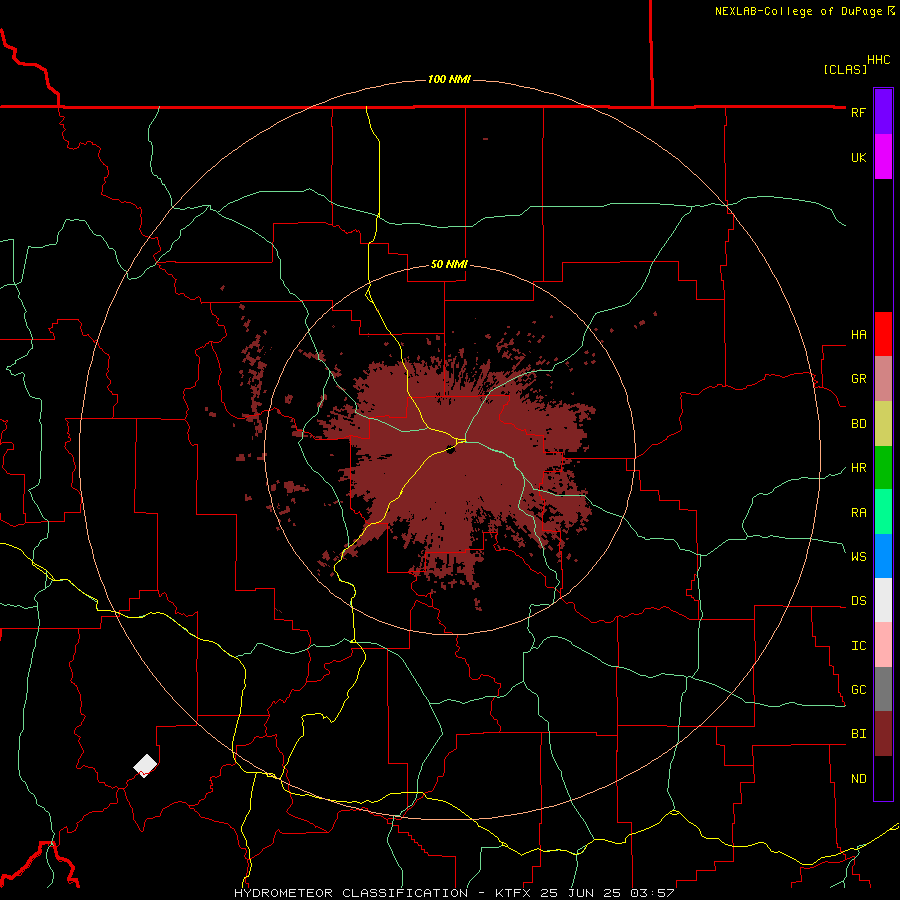Click the GR legend label
The image size is (900, 900).
858,378
